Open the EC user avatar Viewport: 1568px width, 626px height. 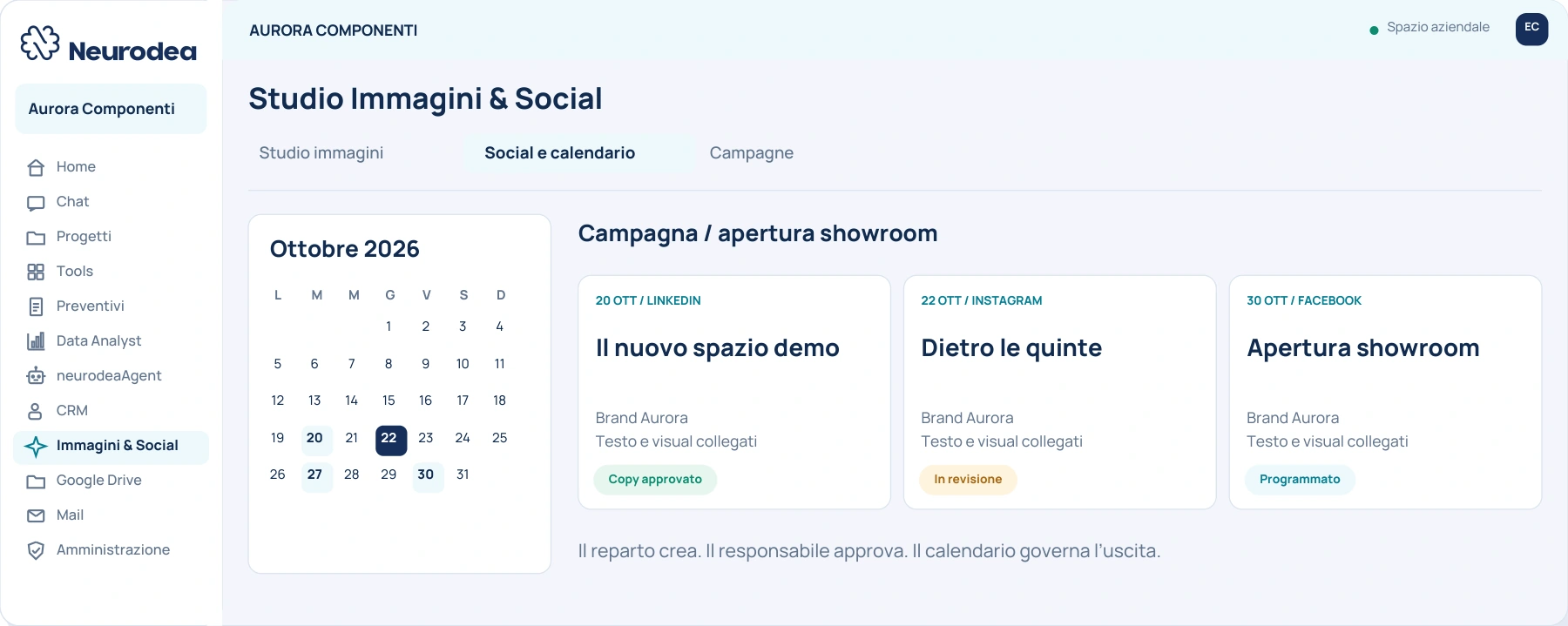click(1531, 29)
